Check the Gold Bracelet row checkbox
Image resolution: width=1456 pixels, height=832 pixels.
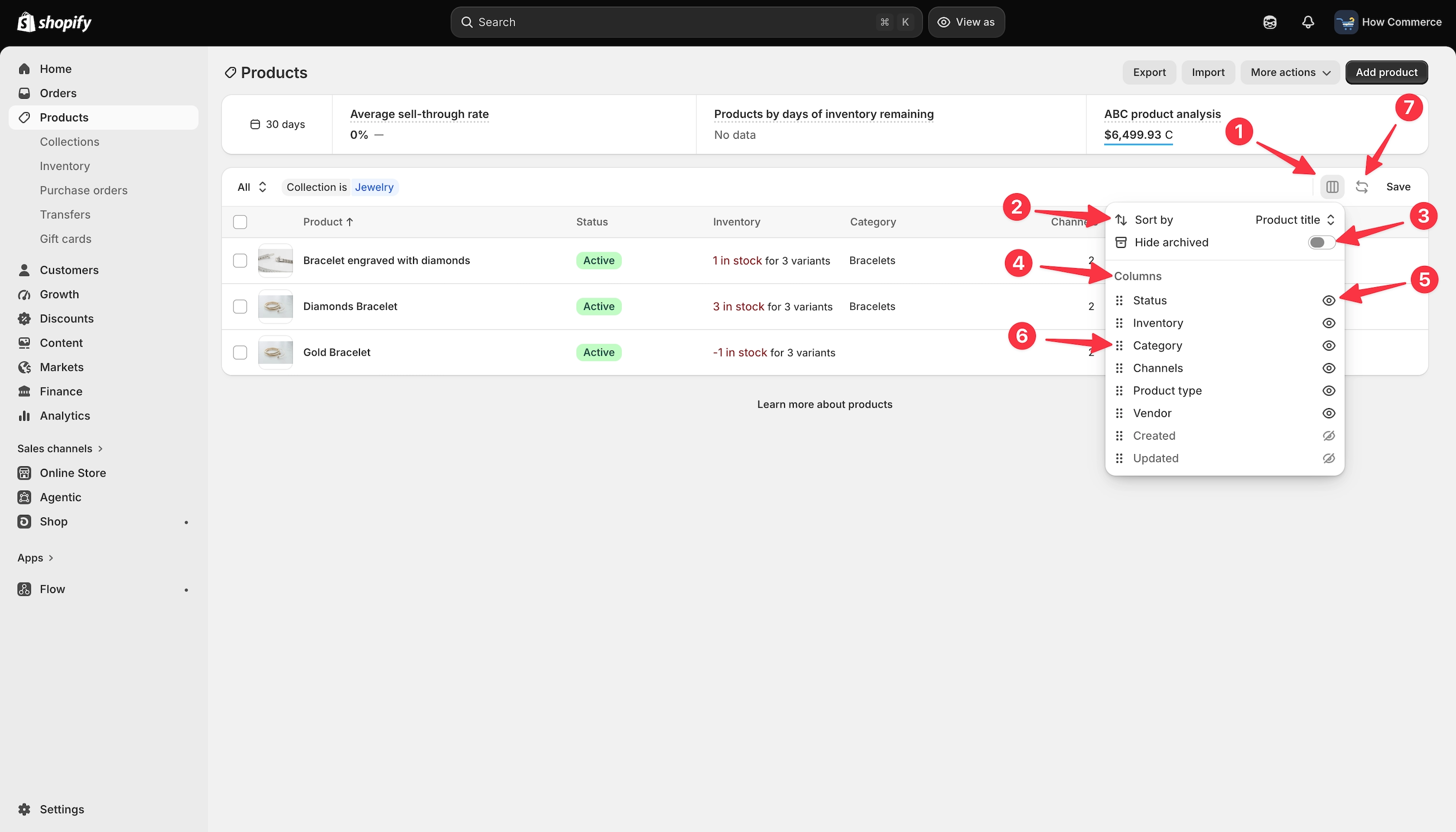[240, 353]
